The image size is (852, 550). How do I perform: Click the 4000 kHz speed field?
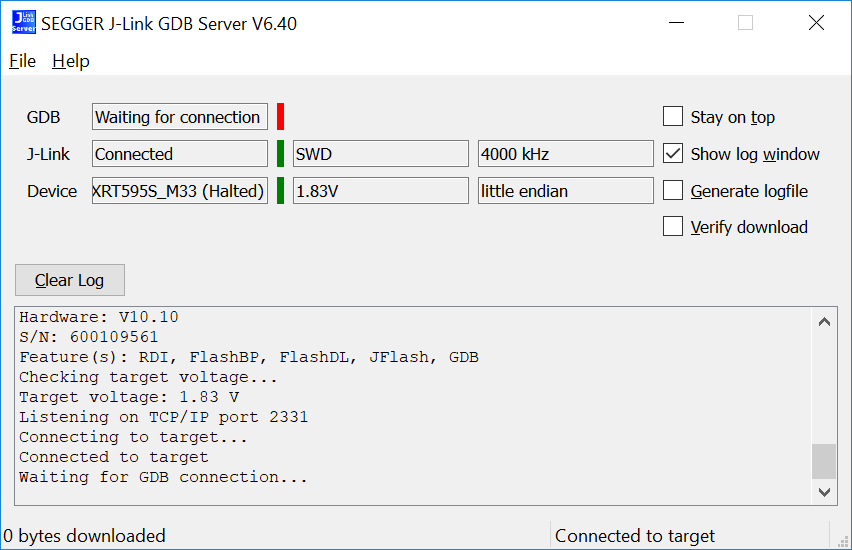[x=565, y=154]
